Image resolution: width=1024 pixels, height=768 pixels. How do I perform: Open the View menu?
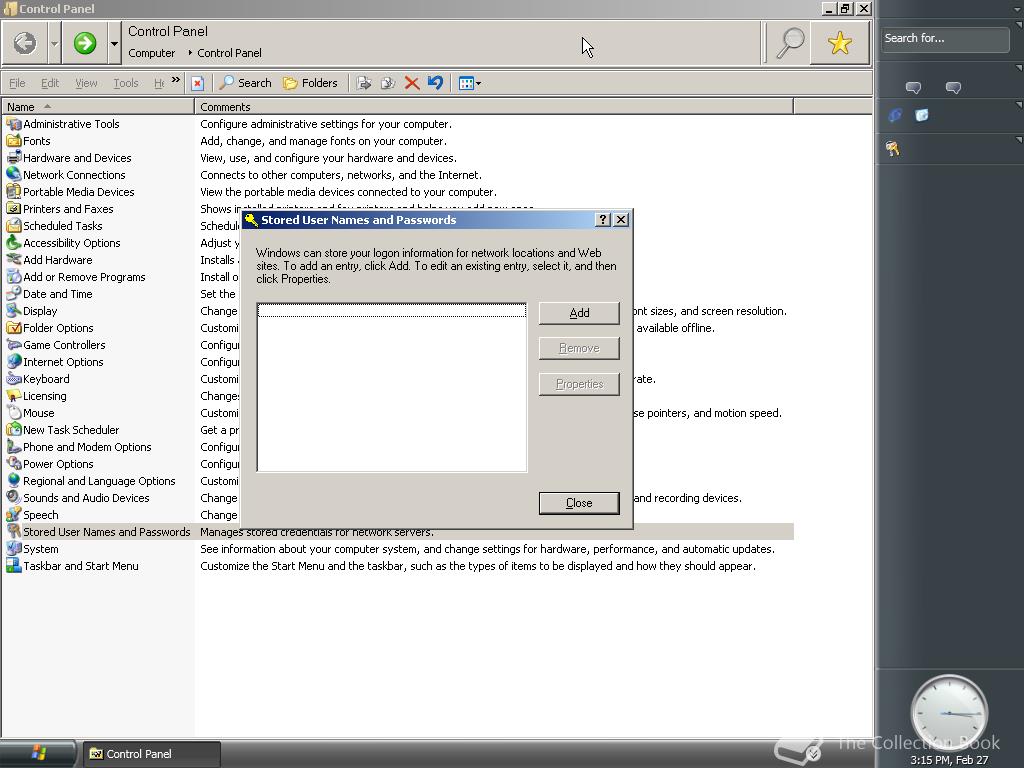point(86,83)
